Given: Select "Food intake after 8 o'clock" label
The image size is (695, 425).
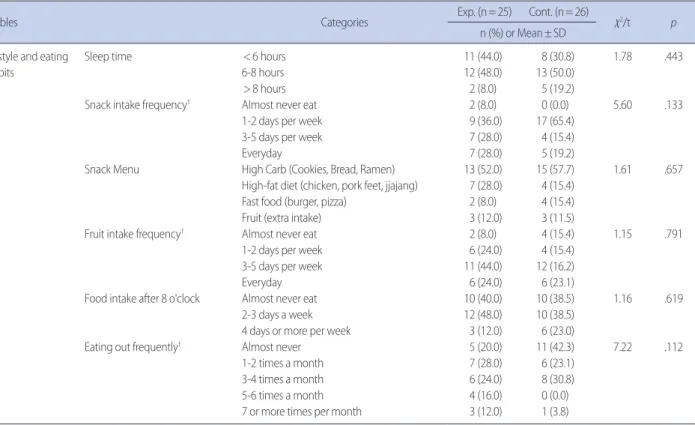Looking at the screenshot, I should (x=142, y=299).
